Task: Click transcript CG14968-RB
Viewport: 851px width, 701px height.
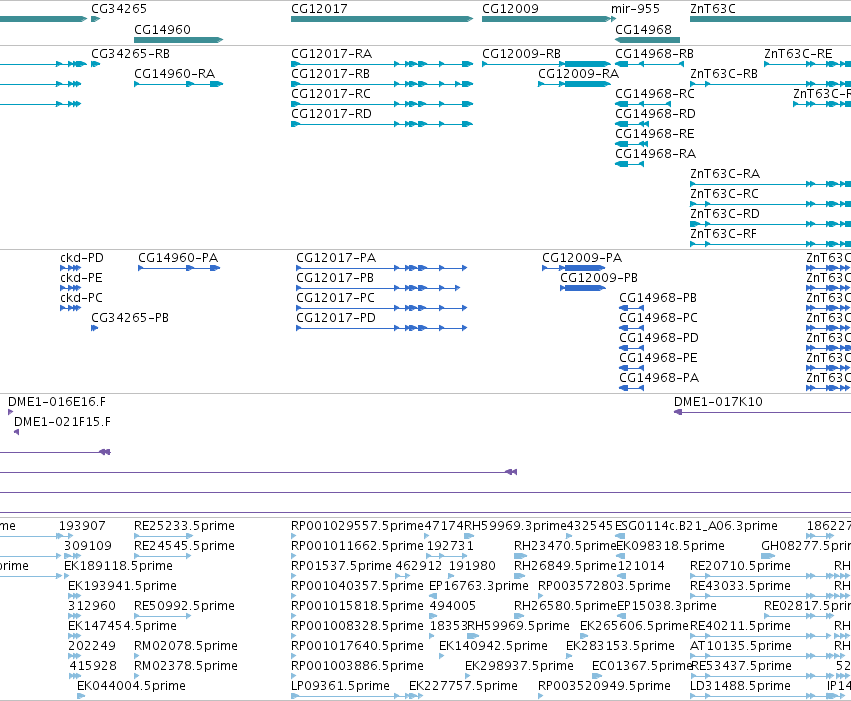Action: [654, 54]
